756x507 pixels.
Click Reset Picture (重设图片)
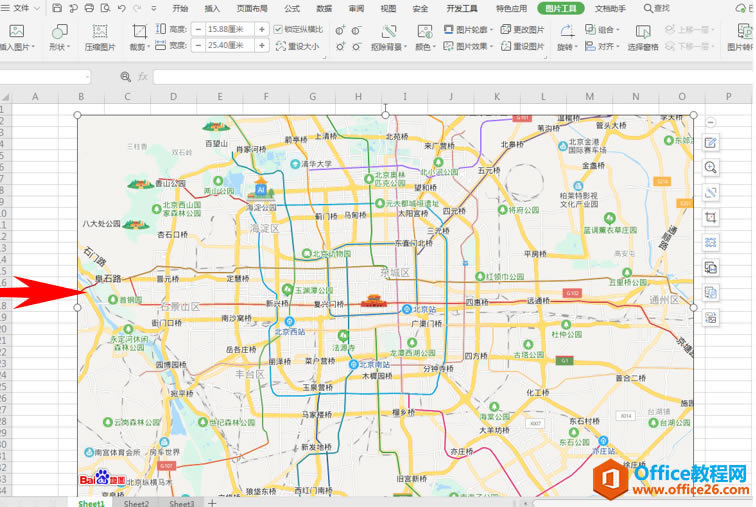point(522,46)
